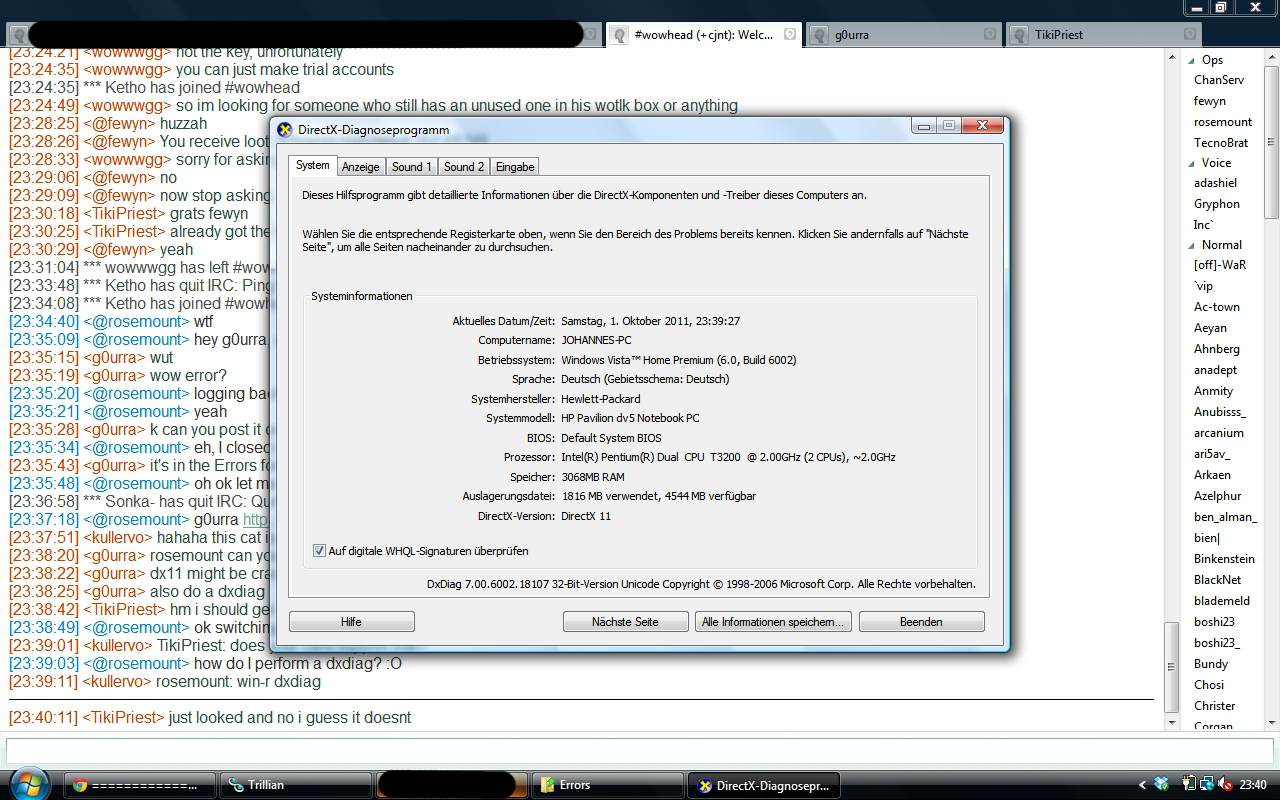Select anadept in the user list
Screen dimensions: 1280x800
pyautogui.click(x=1216, y=370)
